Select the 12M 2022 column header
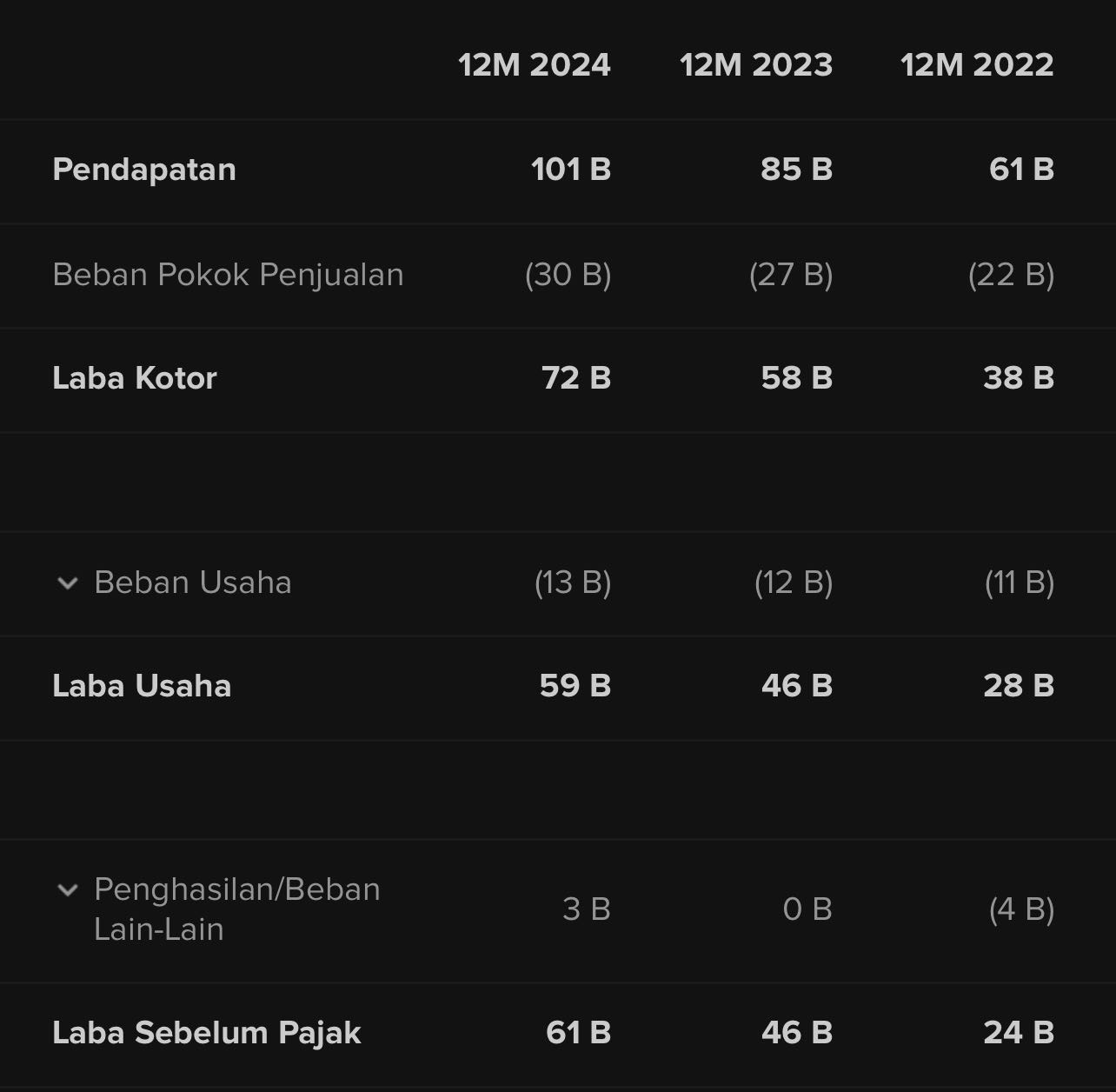Image resolution: width=1116 pixels, height=1092 pixels. coord(977,65)
